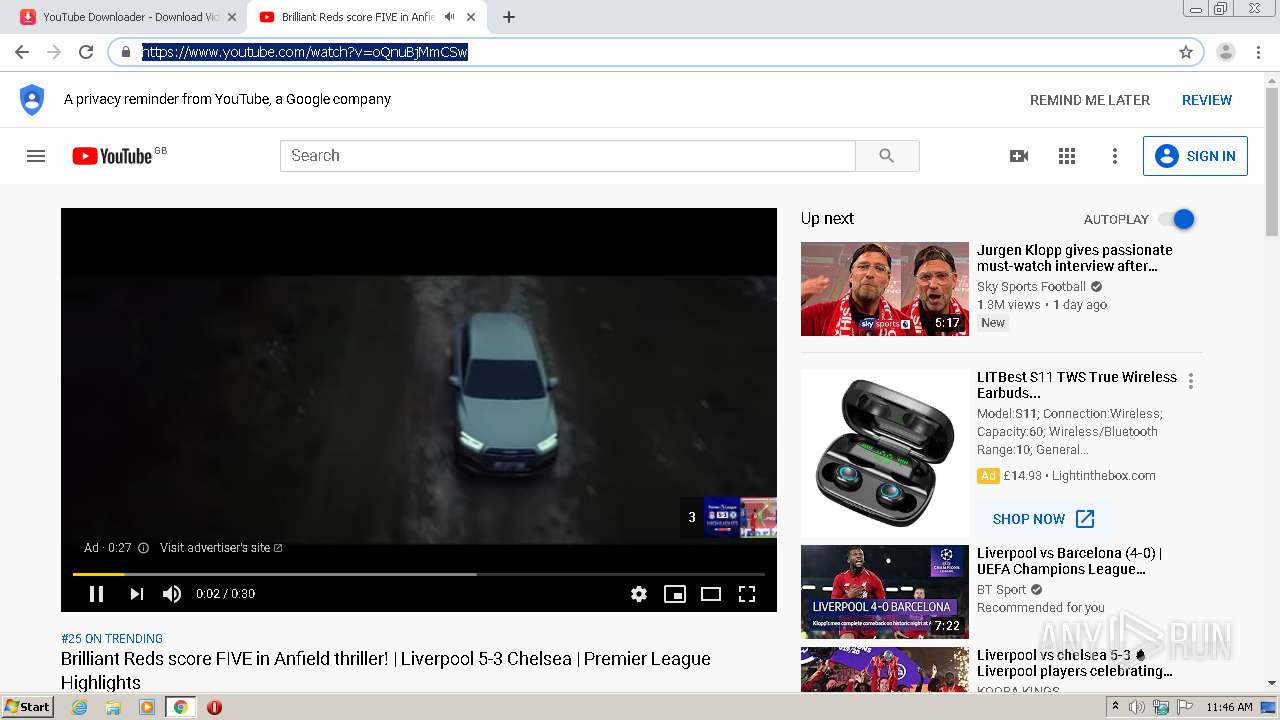Go forward in browser
This screenshot has width=1280, height=720.
pyautogui.click(x=54, y=52)
